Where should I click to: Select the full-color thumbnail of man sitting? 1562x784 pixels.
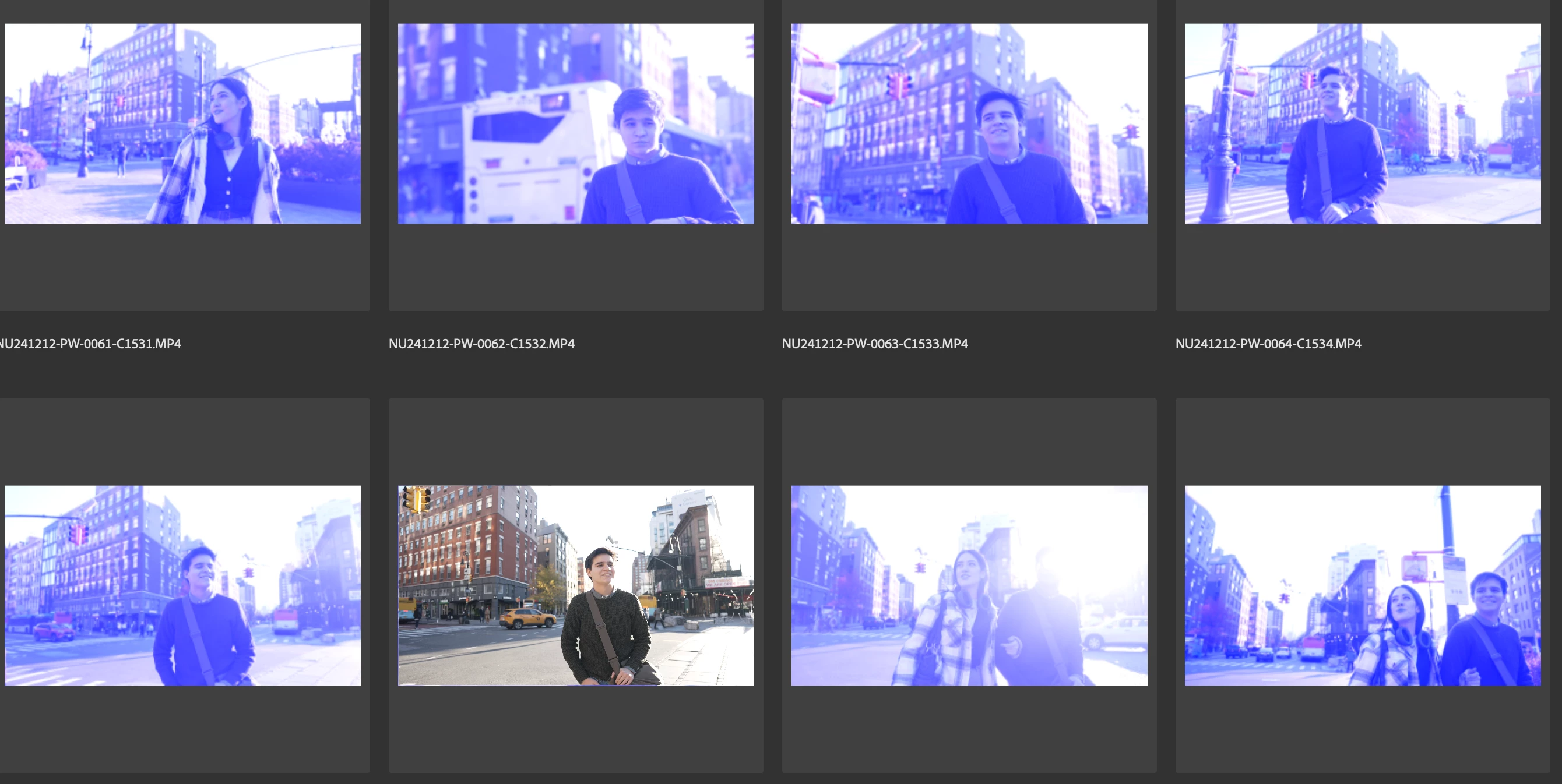tap(575, 585)
